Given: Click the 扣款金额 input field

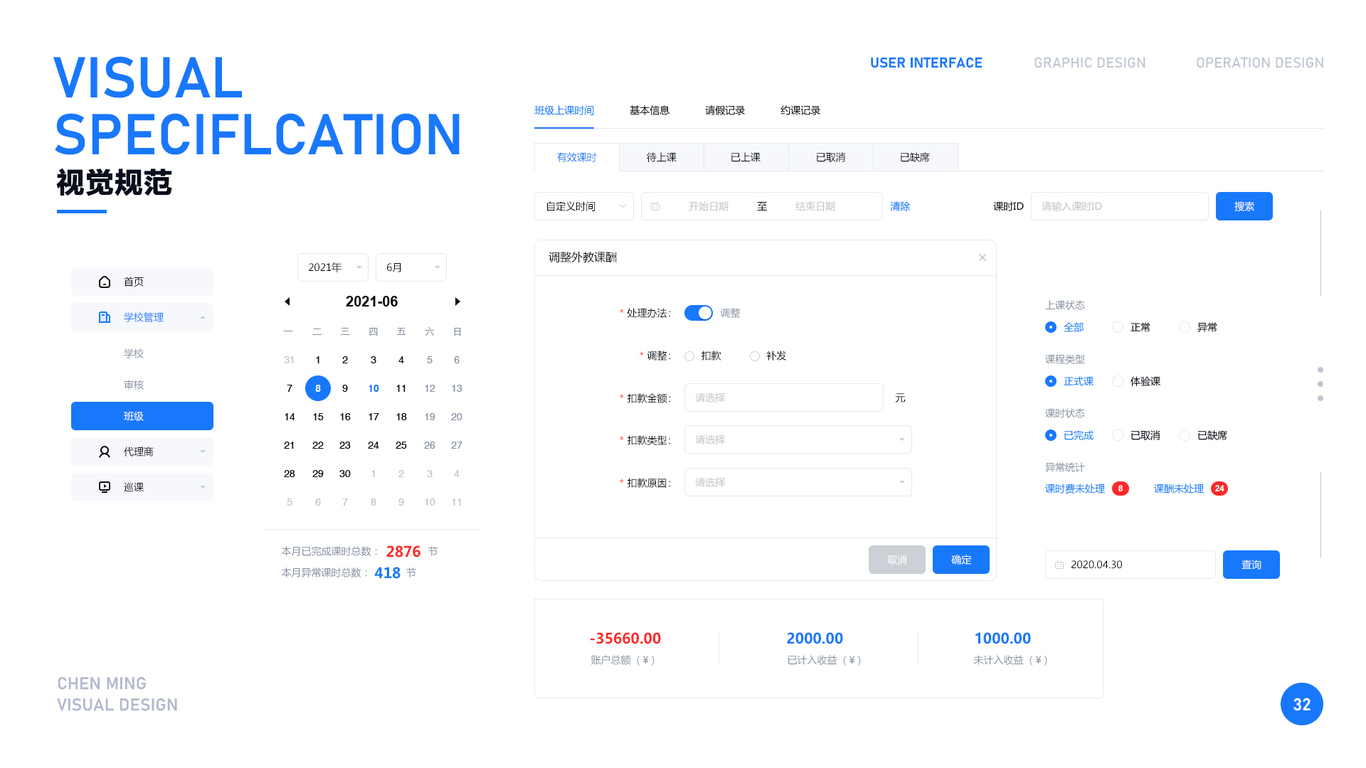Looking at the screenshot, I should pos(784,398).
